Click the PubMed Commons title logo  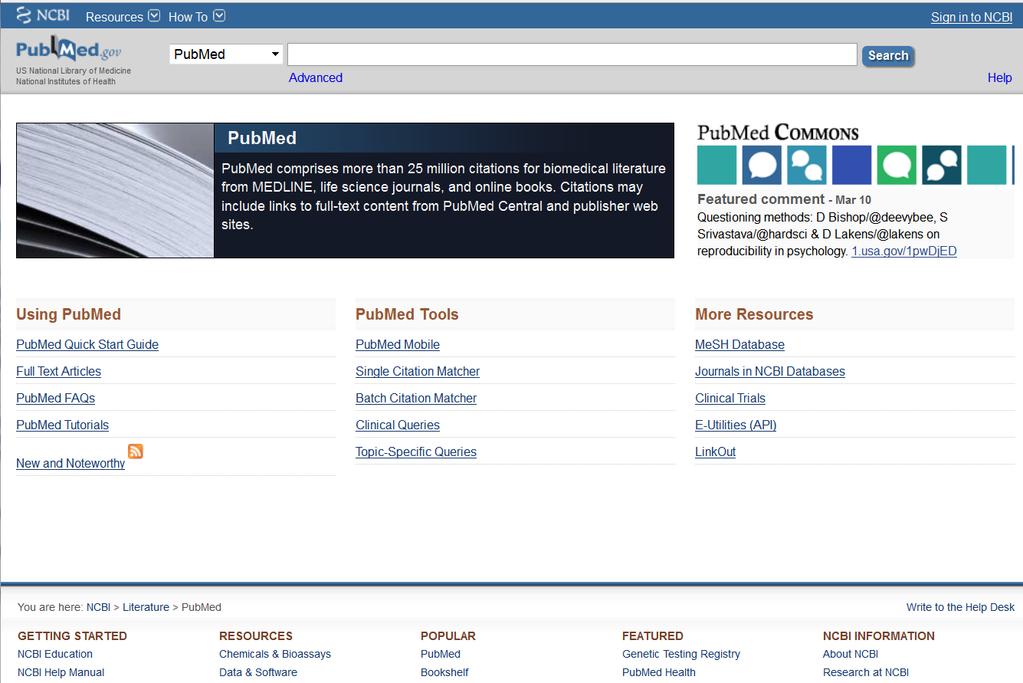(x=778, y=132)
